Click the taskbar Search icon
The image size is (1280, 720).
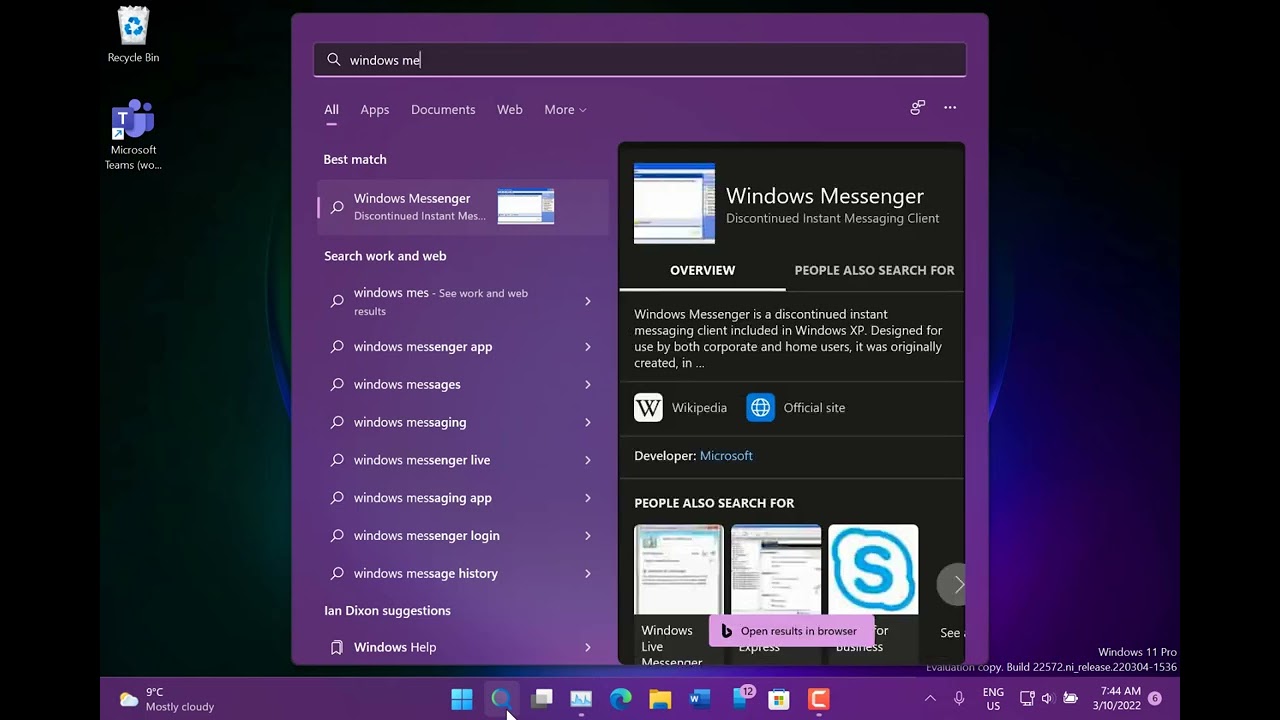[501, 699]
